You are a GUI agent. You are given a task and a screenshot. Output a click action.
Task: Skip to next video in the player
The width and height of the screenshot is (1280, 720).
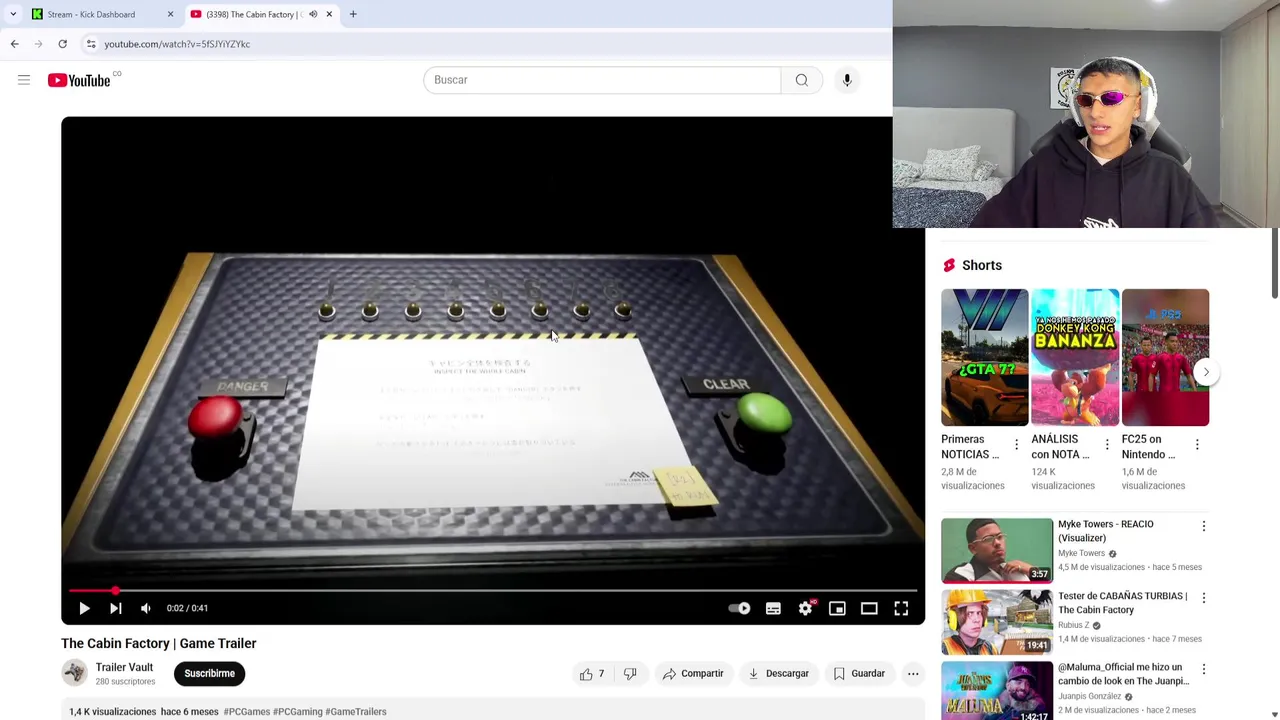(x=116, y=608)
